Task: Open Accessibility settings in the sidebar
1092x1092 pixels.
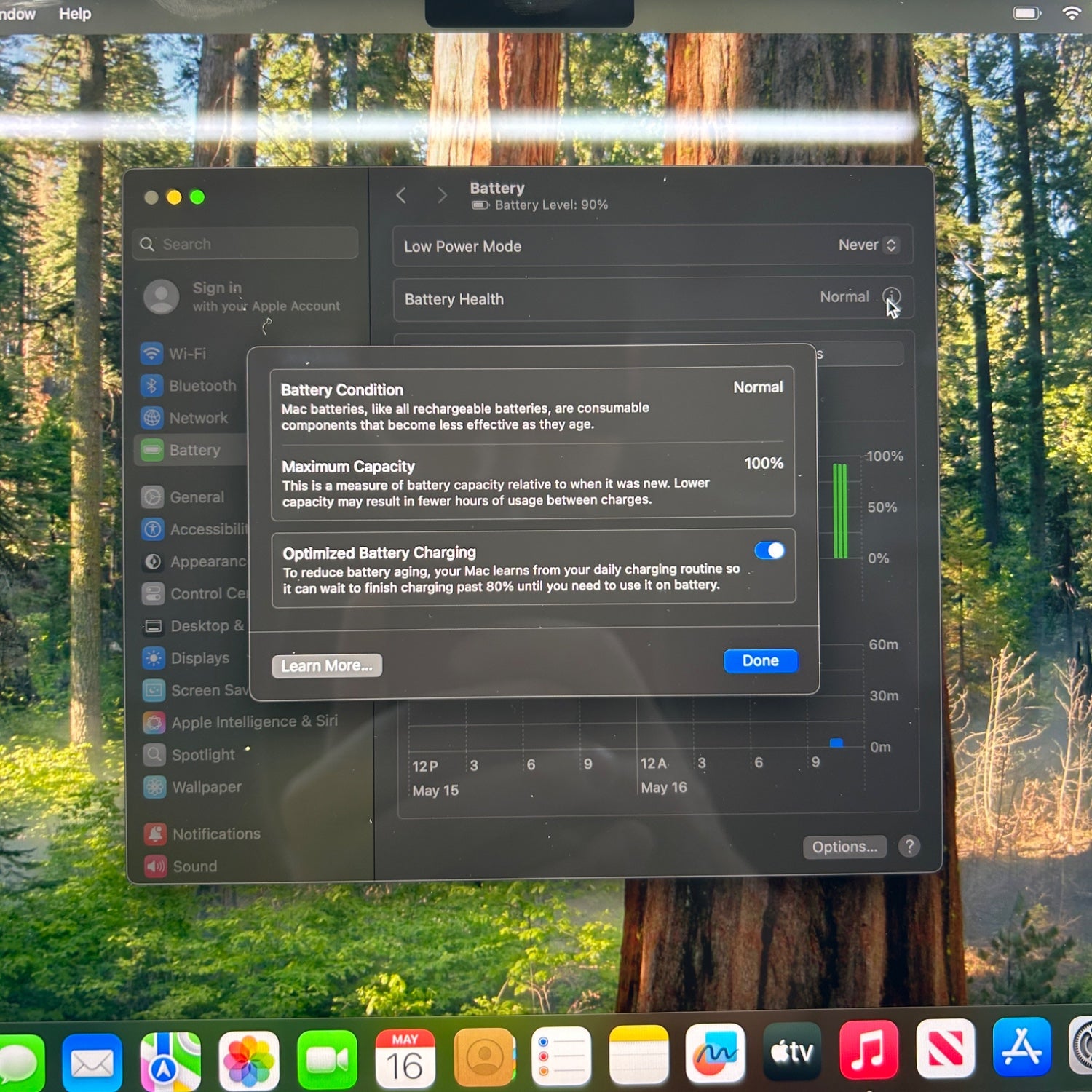Action: (x=194, y=529)
